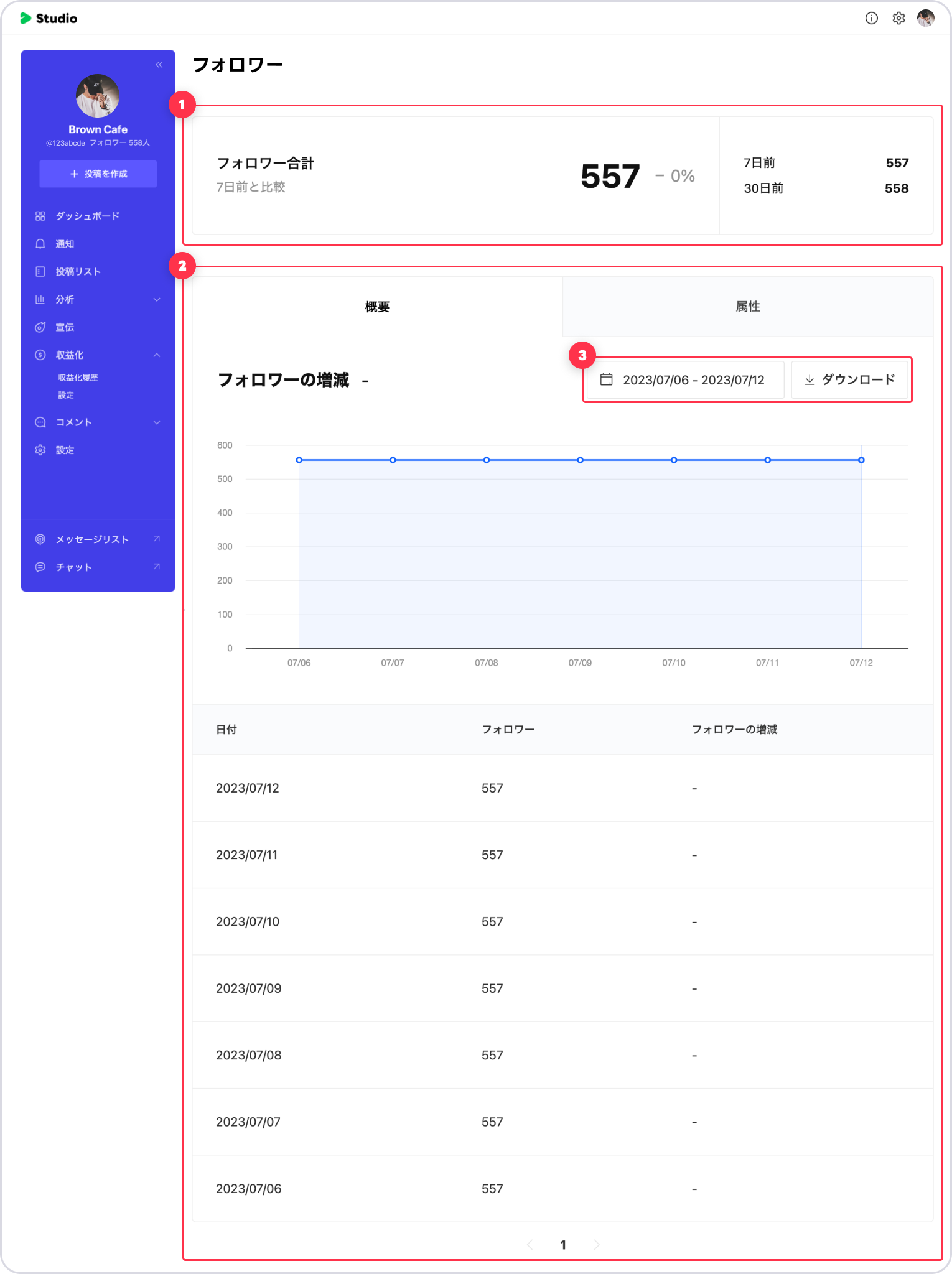Collapse the 収益化 menu chevron
952x1274 pixels.
pos(157,355)
